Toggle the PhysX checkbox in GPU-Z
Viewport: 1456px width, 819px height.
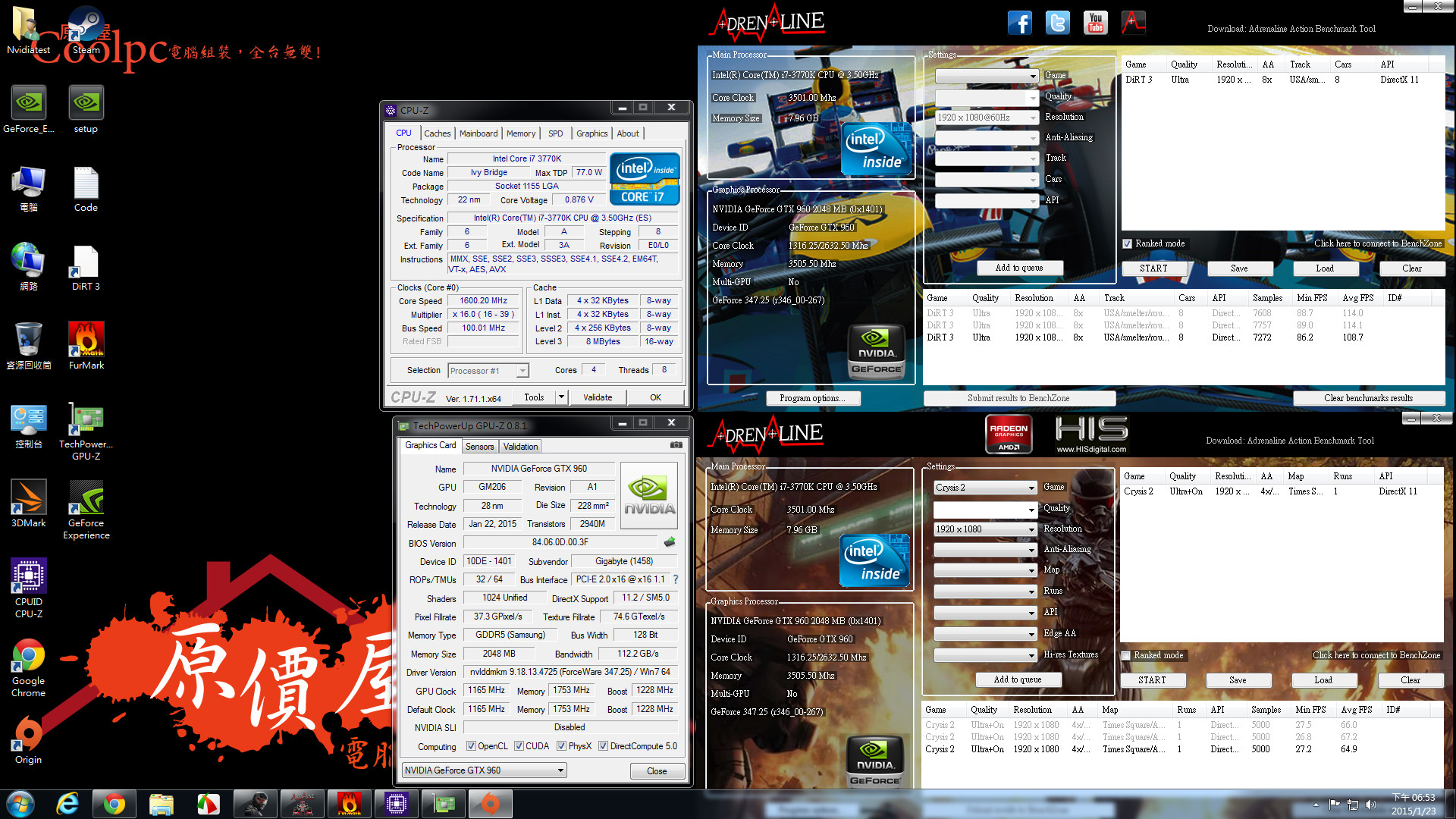pyautogui.click(x=561, y=746)
